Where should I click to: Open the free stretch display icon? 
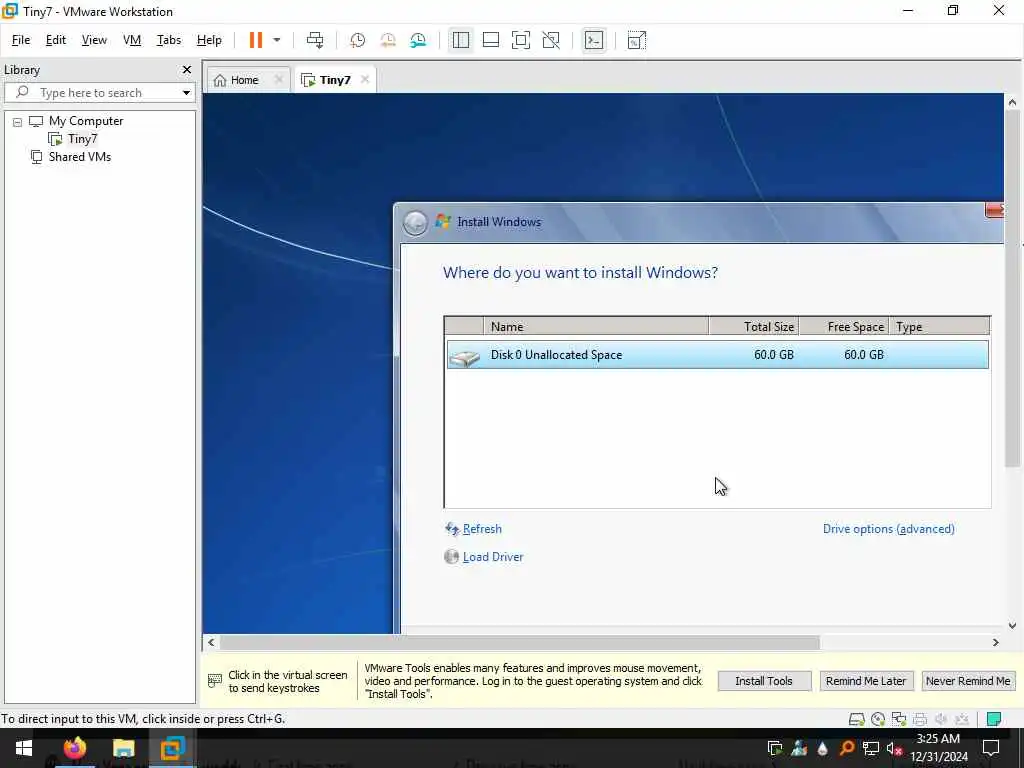[x=637, y=40]
